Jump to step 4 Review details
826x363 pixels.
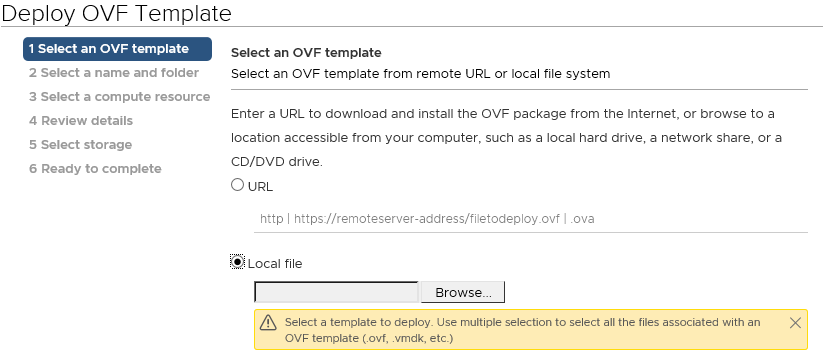click(x=81, y=121)
